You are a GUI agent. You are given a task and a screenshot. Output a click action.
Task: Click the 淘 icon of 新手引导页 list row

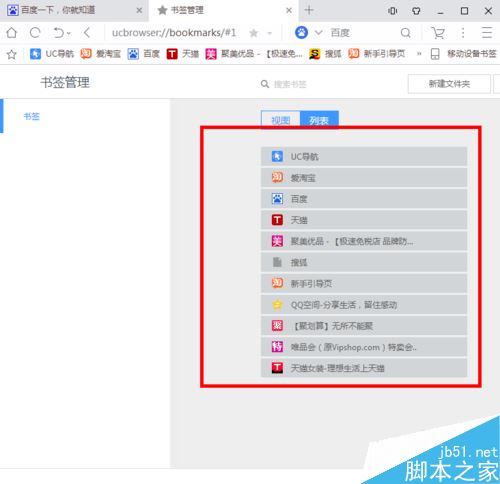[277, 283]
